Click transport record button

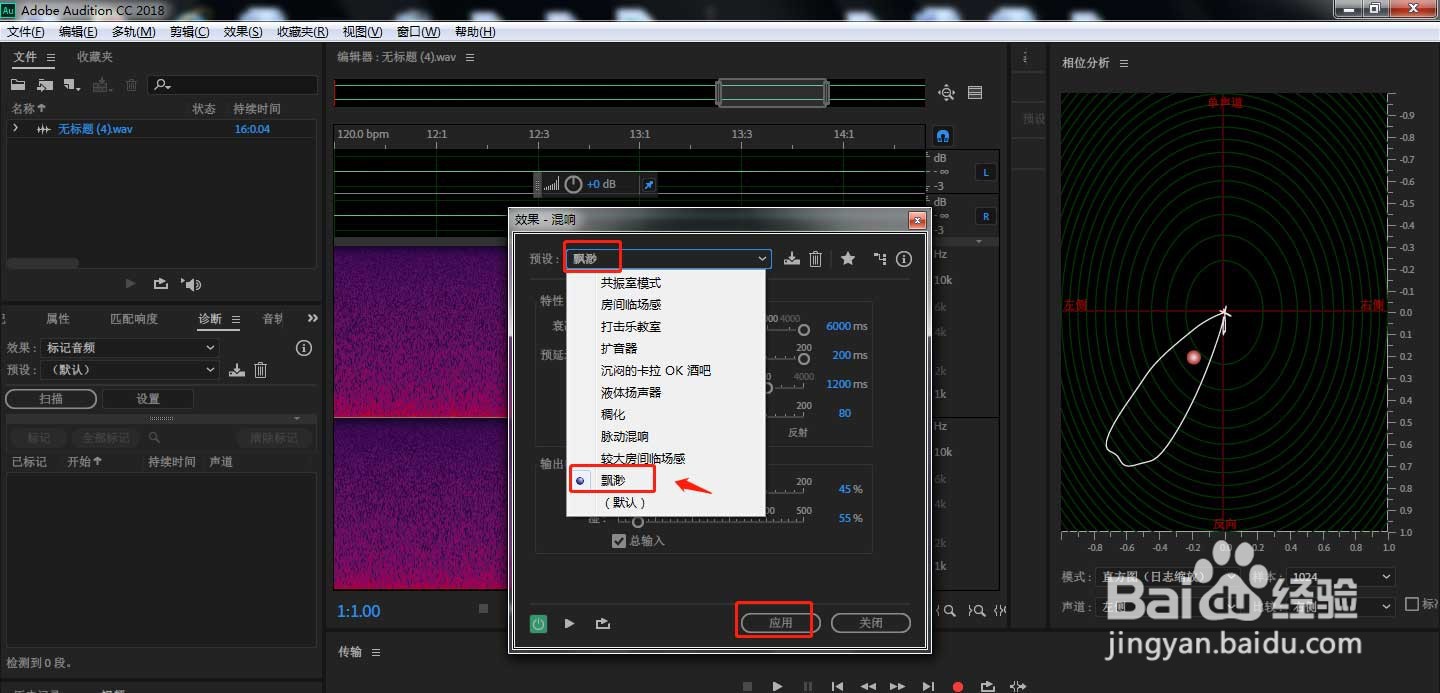coord(957,686)
